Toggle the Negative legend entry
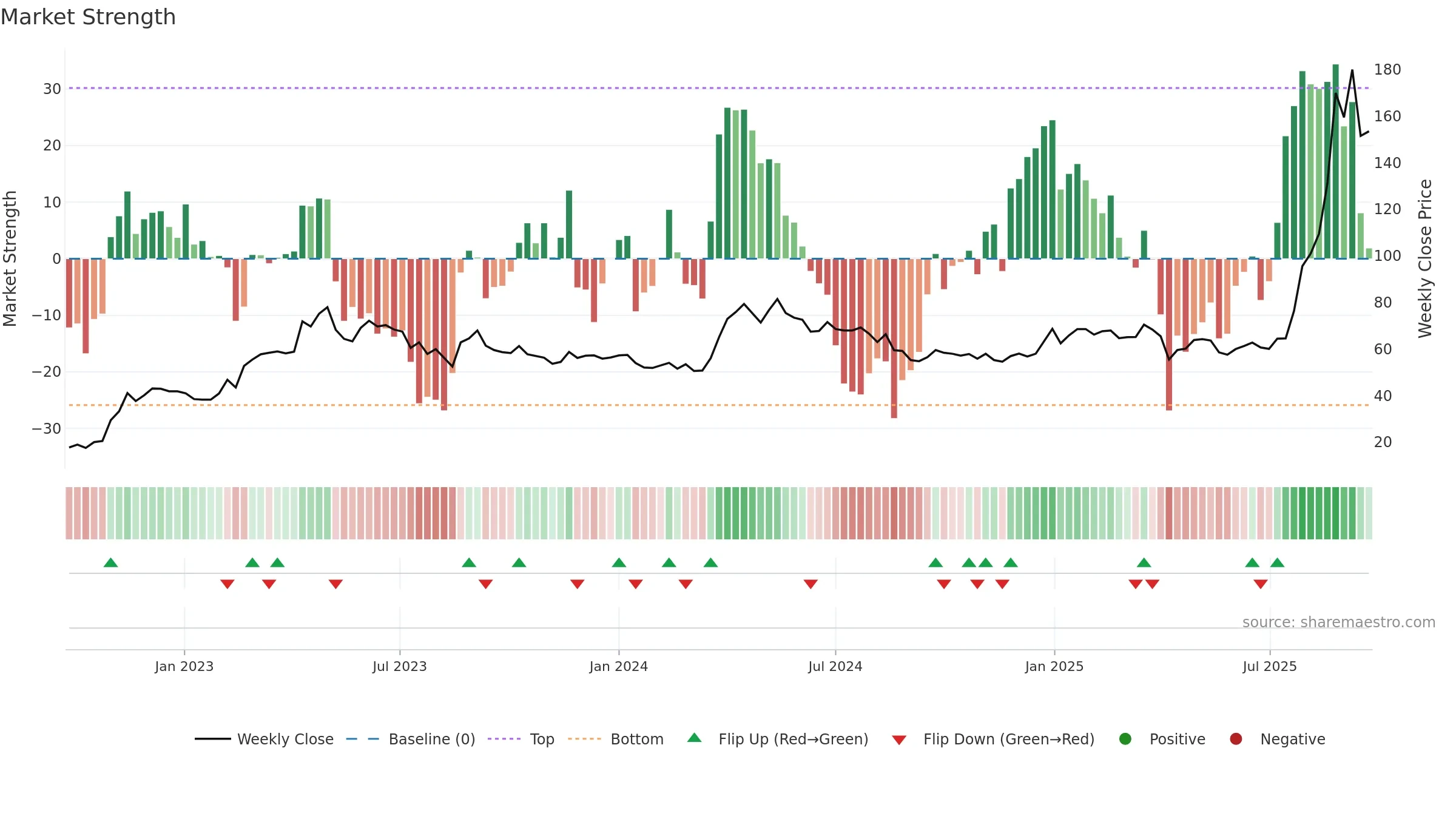 tap(1277, 739)
